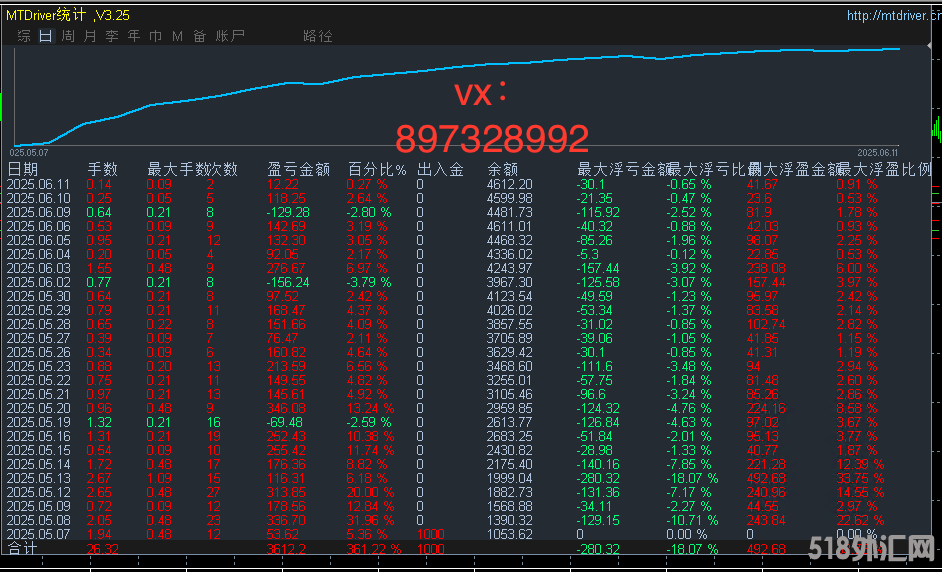Image resolution: width=942 pixels, height=572 pixels.
Task: Select the 2025.05.19 row date
Action: (39, 423)
